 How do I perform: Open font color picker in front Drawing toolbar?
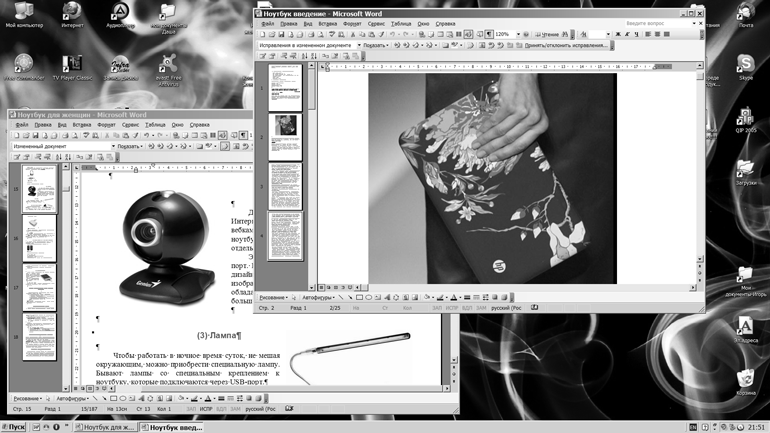click(460, 297)
